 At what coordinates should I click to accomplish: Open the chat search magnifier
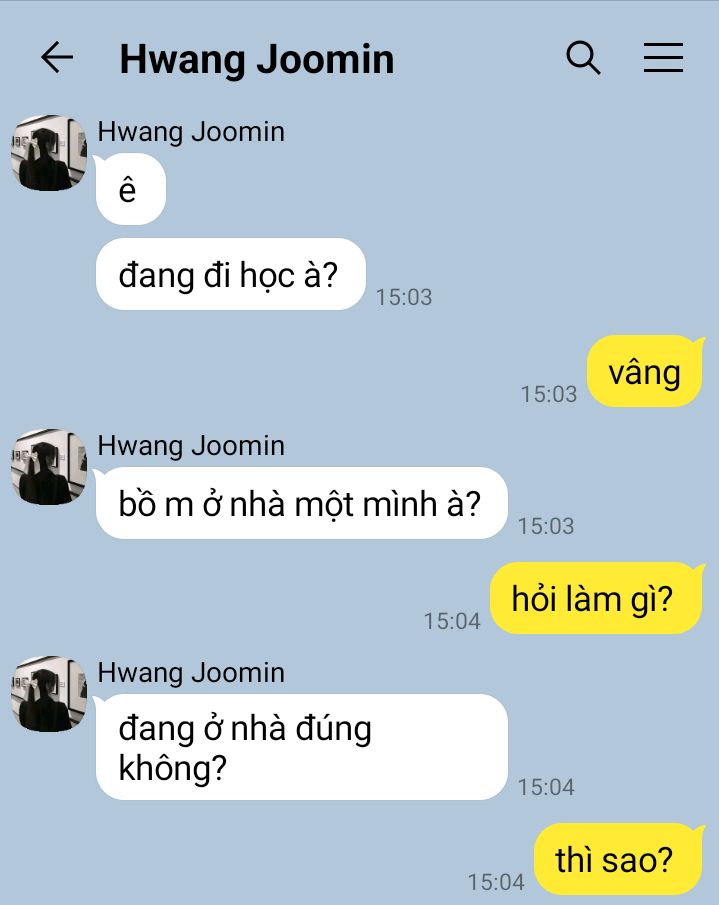point(583,57)
